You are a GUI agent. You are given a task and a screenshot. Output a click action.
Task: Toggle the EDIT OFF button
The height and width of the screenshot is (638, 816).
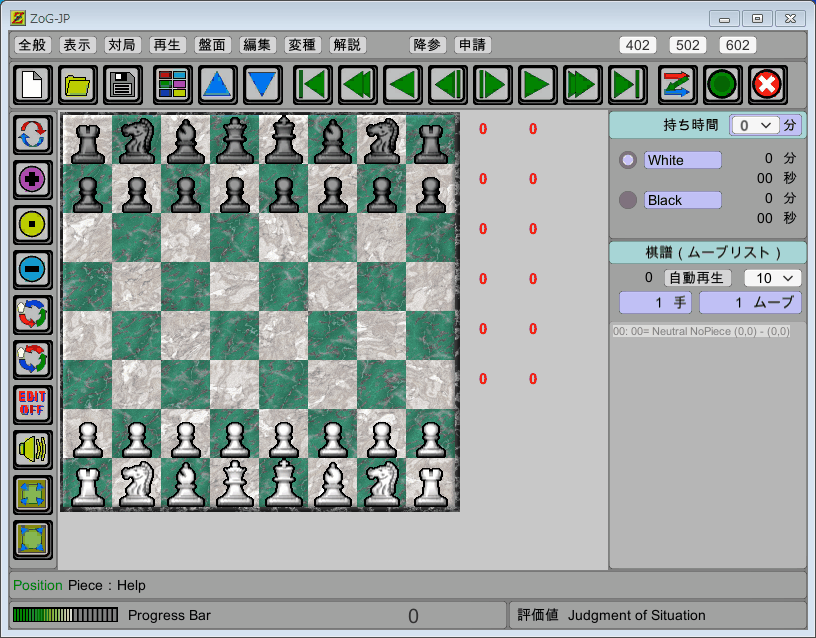tap(33, 404)
